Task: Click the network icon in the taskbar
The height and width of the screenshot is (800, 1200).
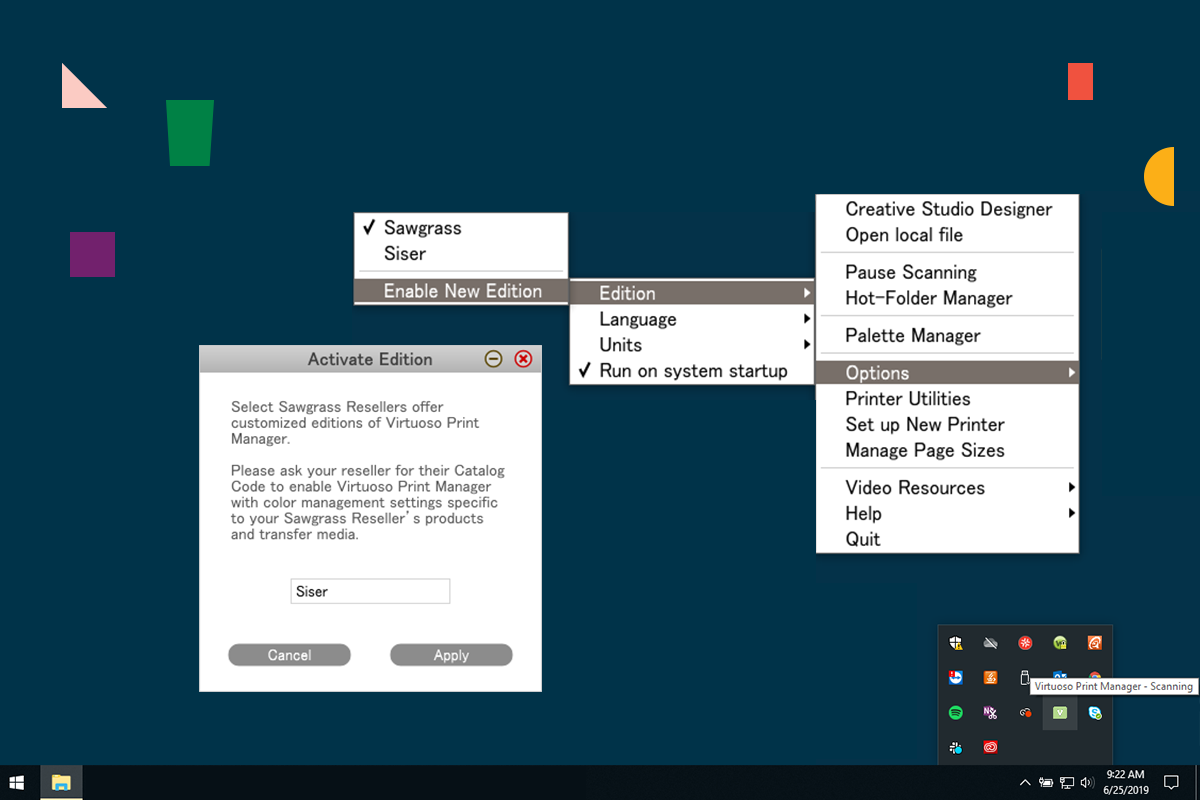Action: point(1067,782)
